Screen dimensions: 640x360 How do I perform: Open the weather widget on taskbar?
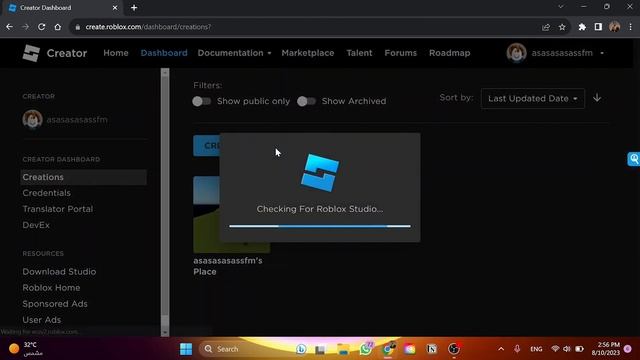[x=27, y=349]
